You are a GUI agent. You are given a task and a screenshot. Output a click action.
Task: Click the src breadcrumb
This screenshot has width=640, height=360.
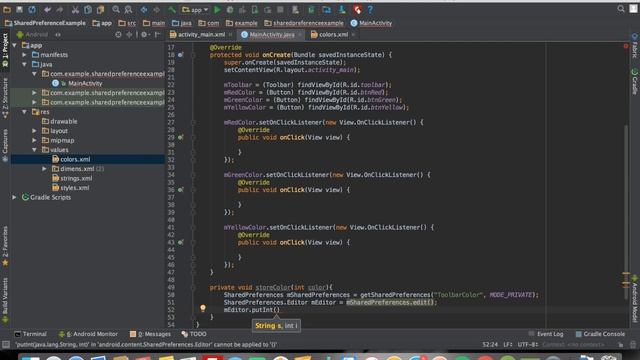point(127,23)
